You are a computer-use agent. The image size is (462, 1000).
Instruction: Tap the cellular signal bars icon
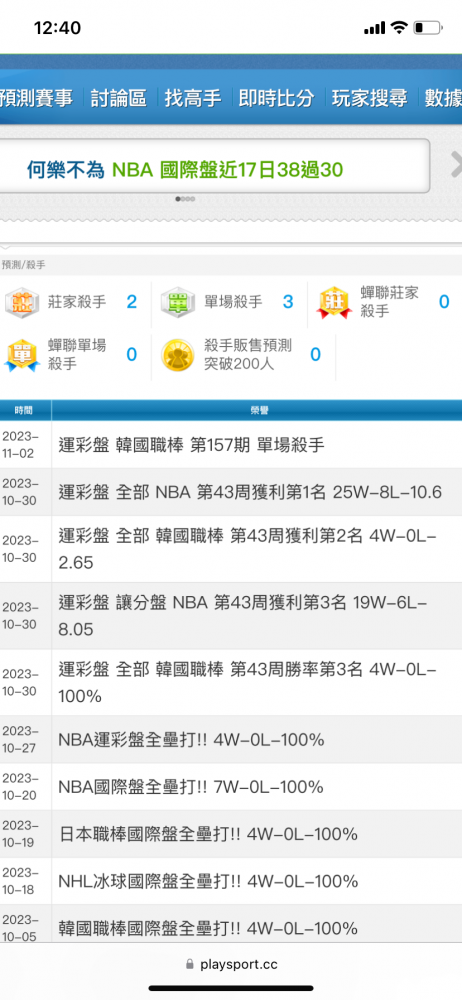pyautogui.click(x=375, y=28)
